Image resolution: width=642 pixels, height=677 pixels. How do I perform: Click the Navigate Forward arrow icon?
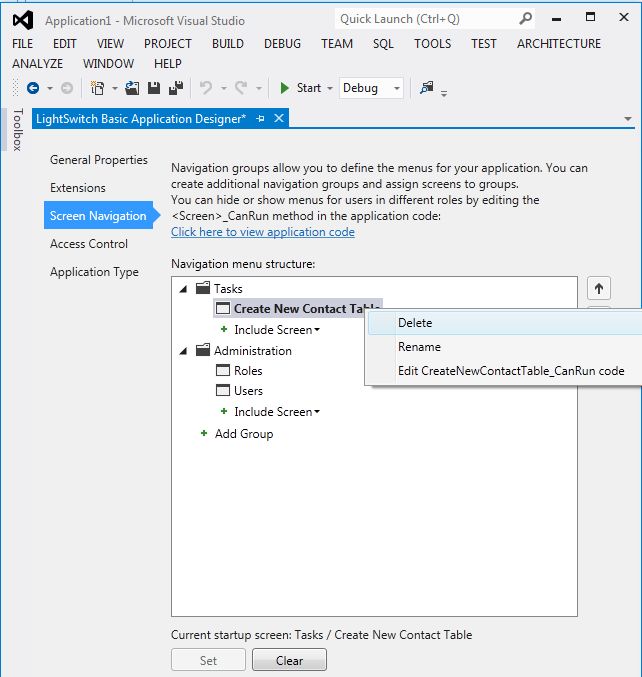66,88
